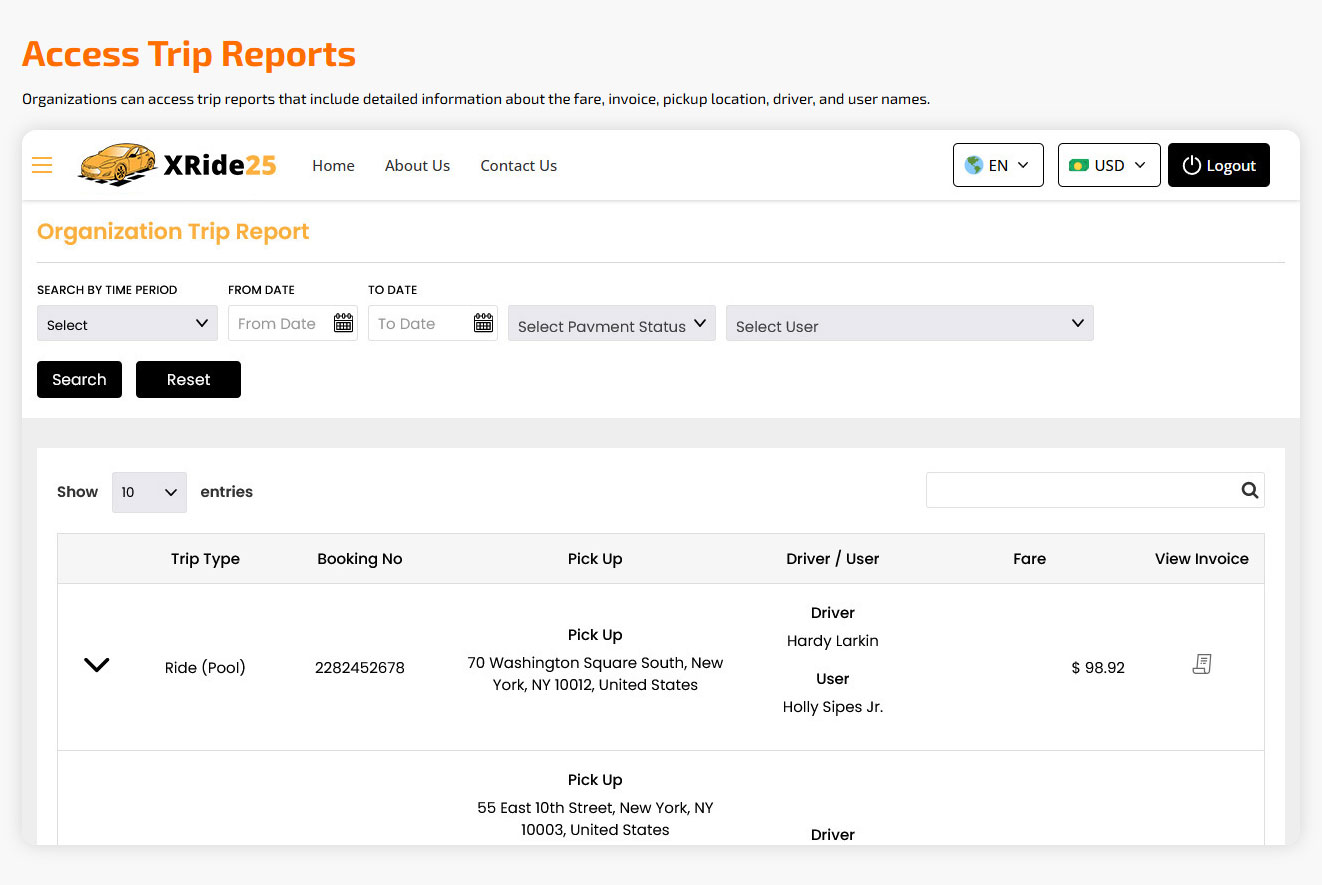Open the hamburger side menu
This screenshot has width=1322, height=885.
coord(42,165)
